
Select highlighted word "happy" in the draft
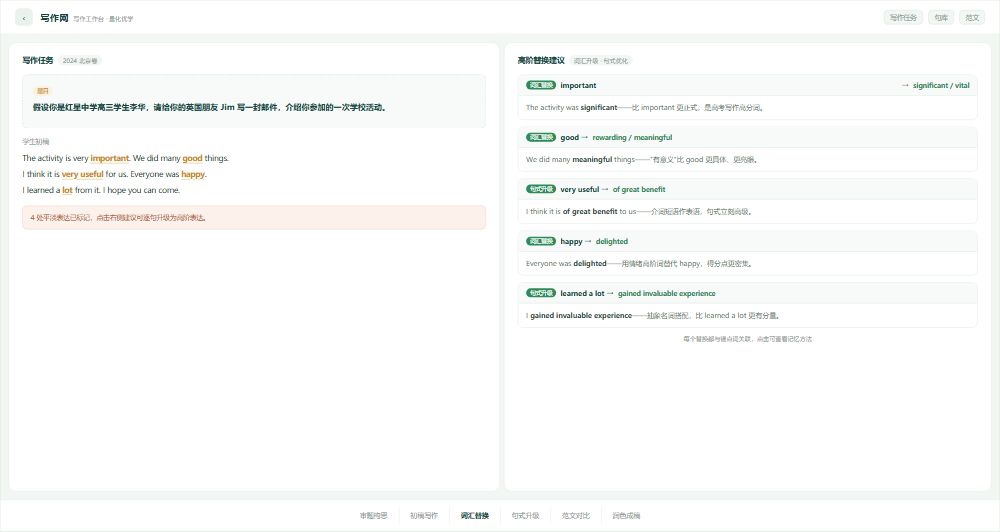pos(193,174)
